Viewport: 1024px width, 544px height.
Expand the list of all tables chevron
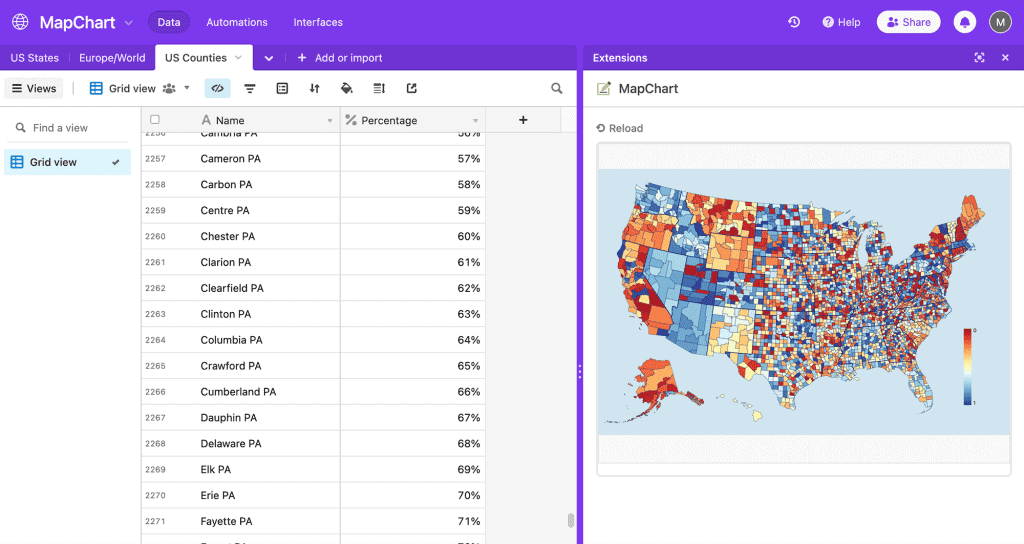coord(268,58)
